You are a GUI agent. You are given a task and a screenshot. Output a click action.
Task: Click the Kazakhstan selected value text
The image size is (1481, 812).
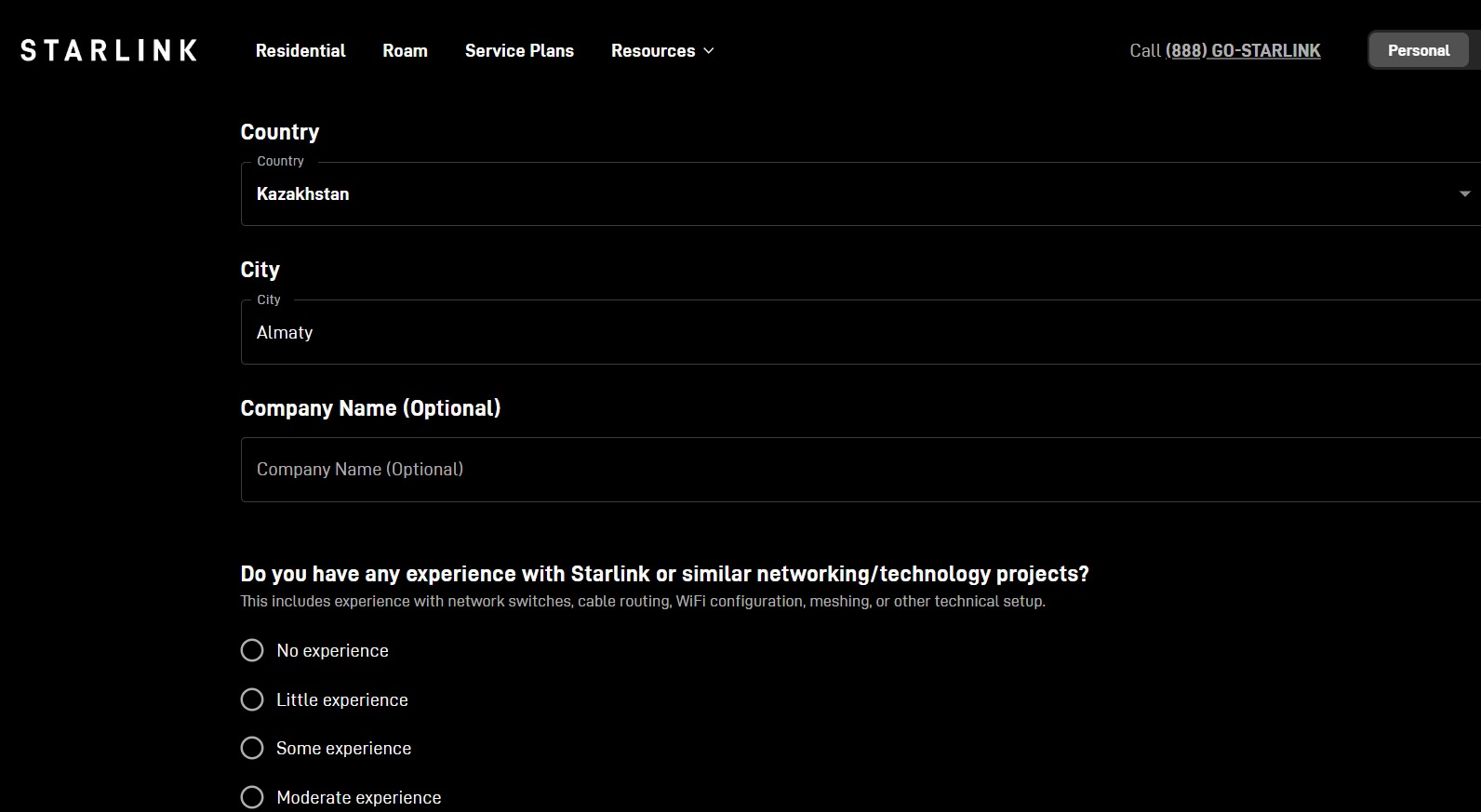302,193
